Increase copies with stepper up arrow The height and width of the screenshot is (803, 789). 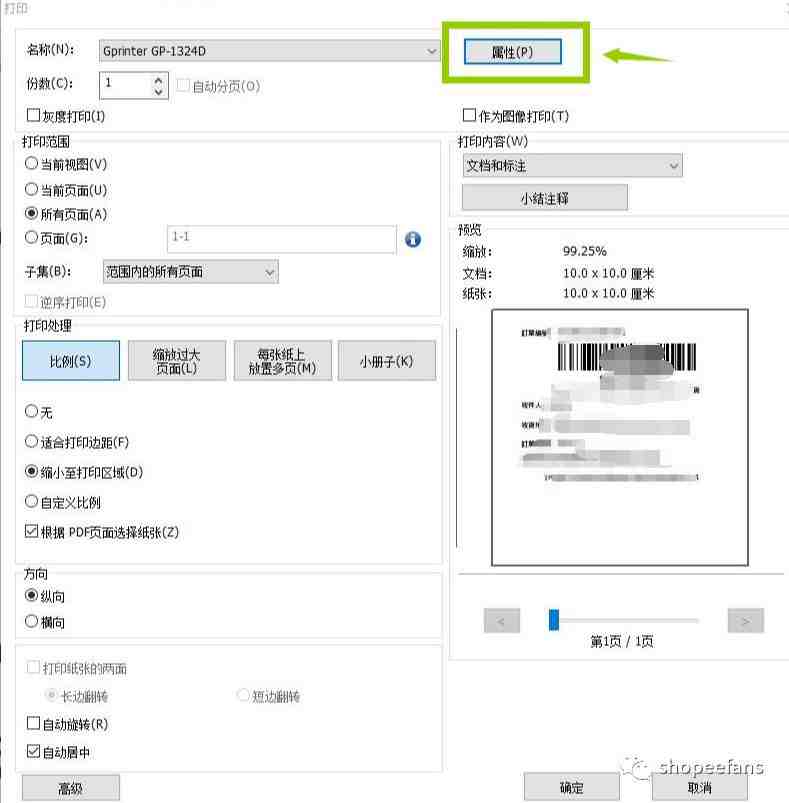[158, 80]
